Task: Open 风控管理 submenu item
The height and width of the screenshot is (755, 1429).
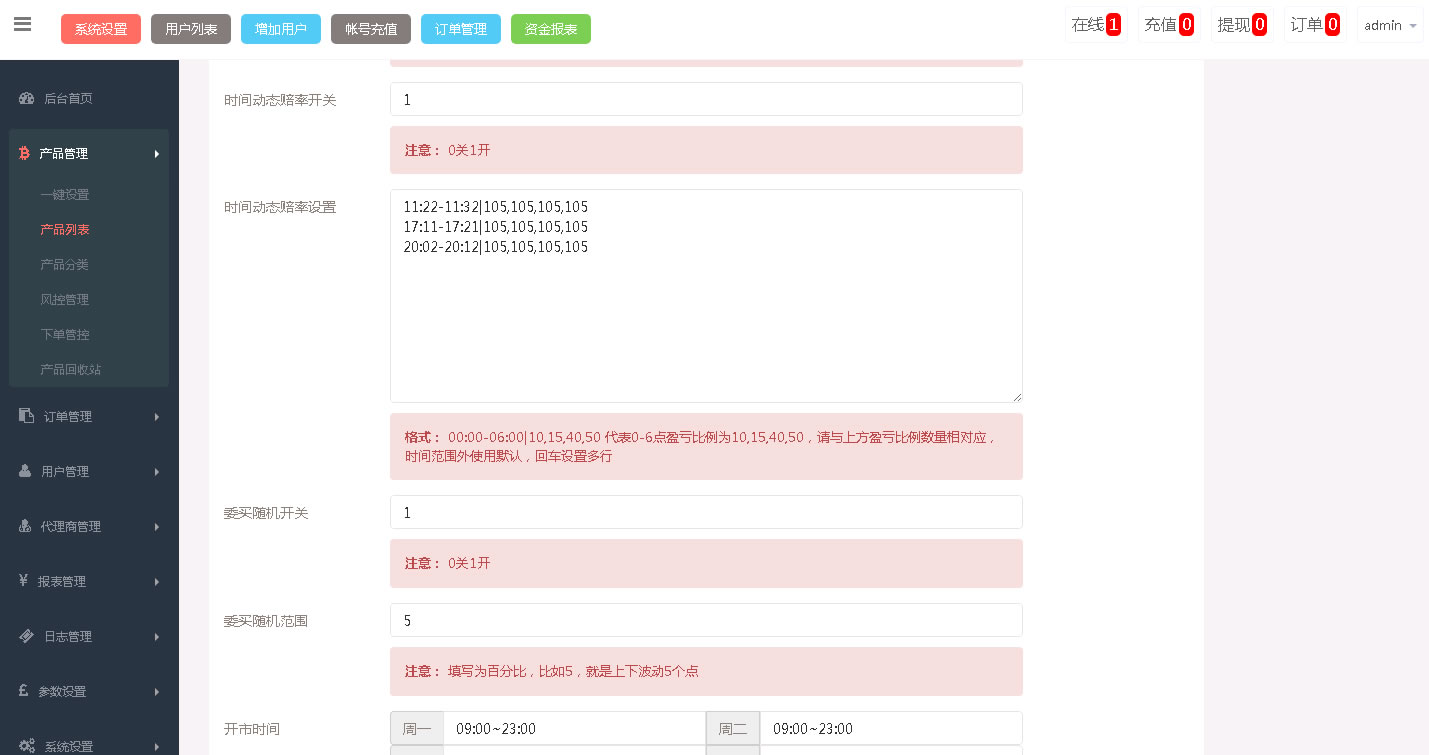Action: 65,300
